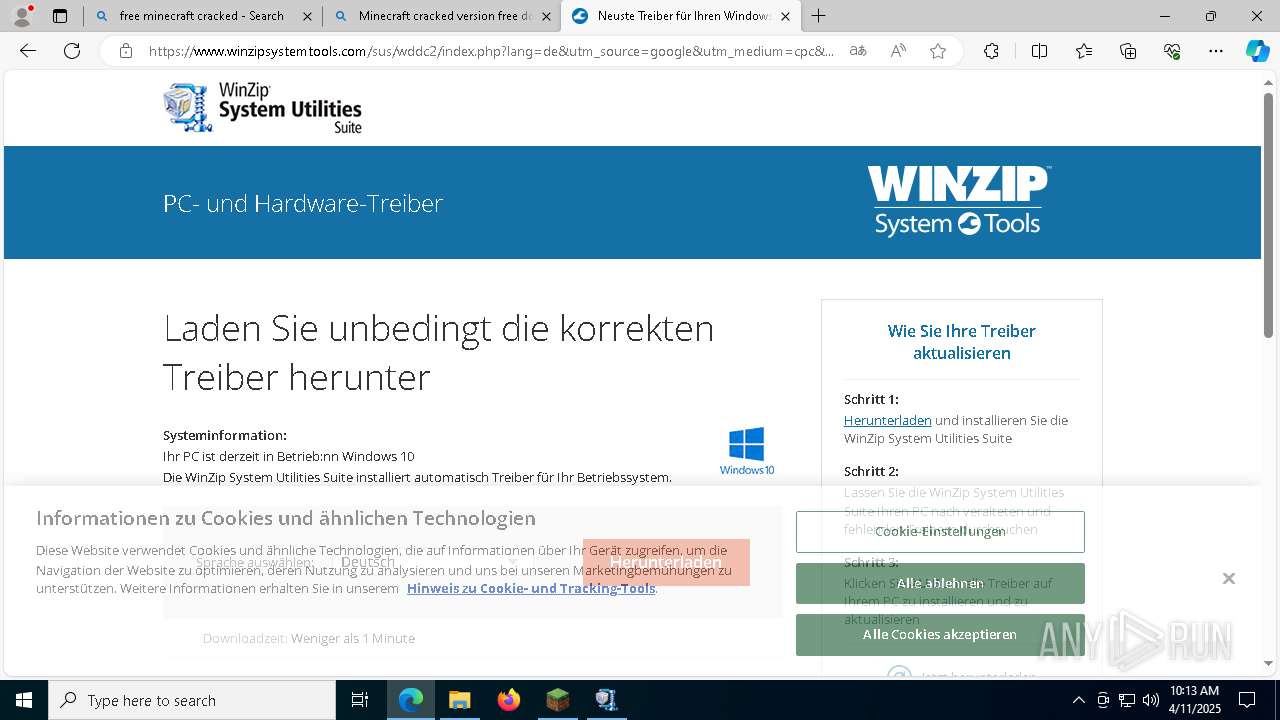Close the 'Minecraft cracked version' tab
This screenshot has height=720, width=1280.
[546, 16]
